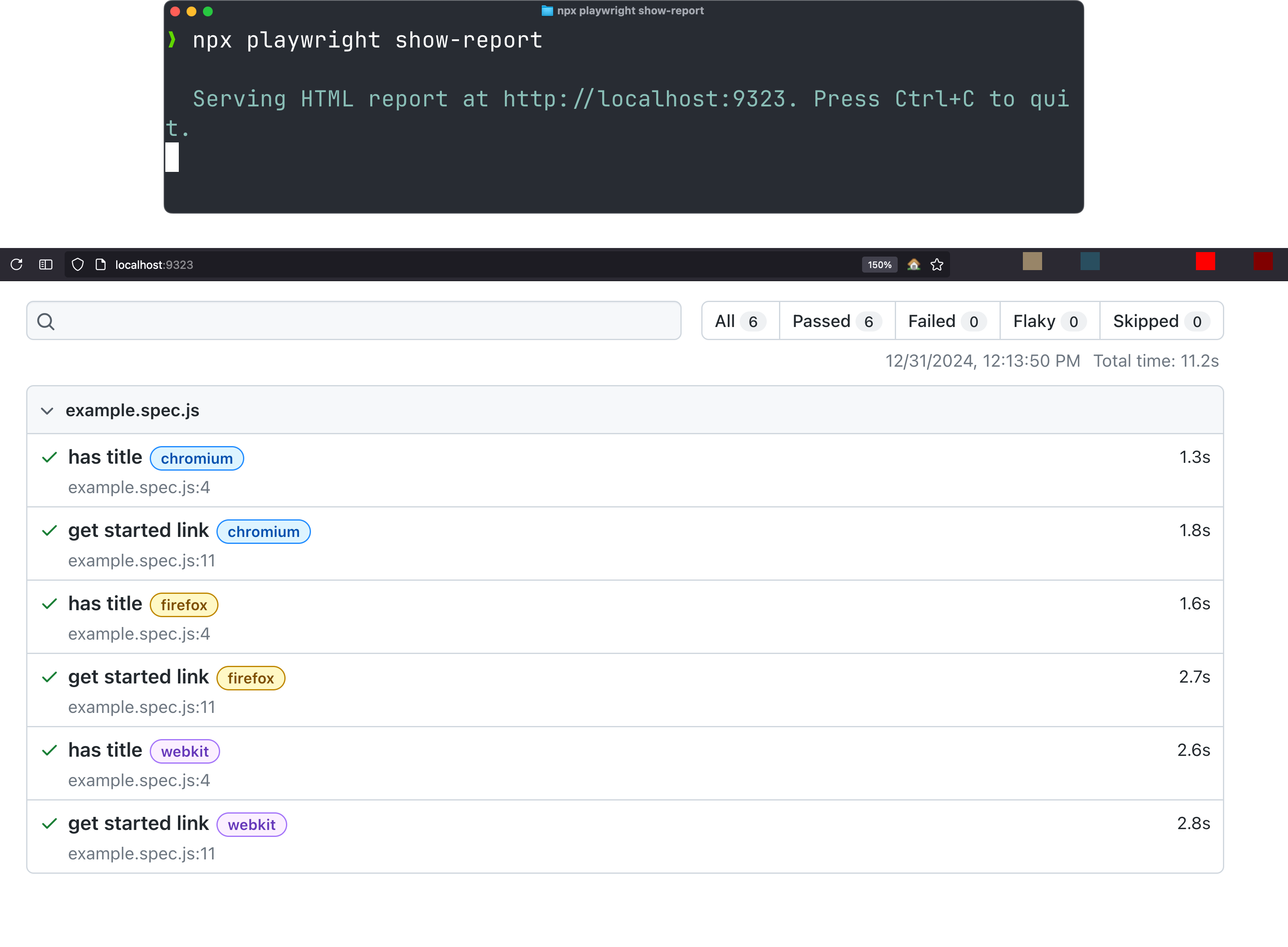This screenshot has width=1288, height=947.
Task: Maximize the terminal with green button
Action: click(208, 11)
